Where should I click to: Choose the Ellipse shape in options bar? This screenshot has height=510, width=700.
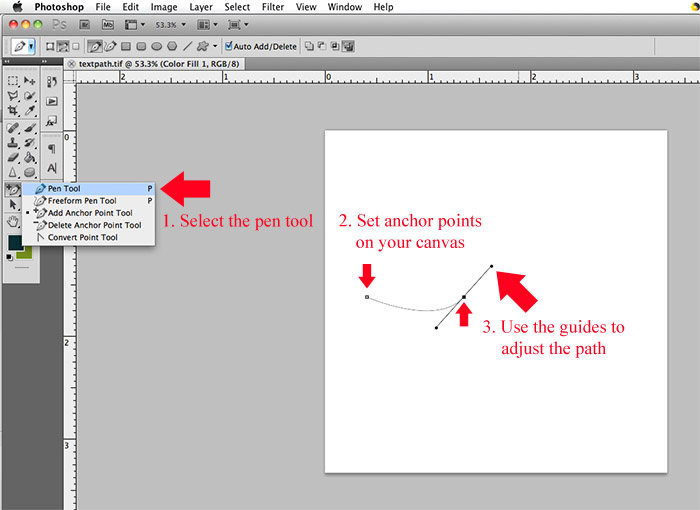[156, 46]
